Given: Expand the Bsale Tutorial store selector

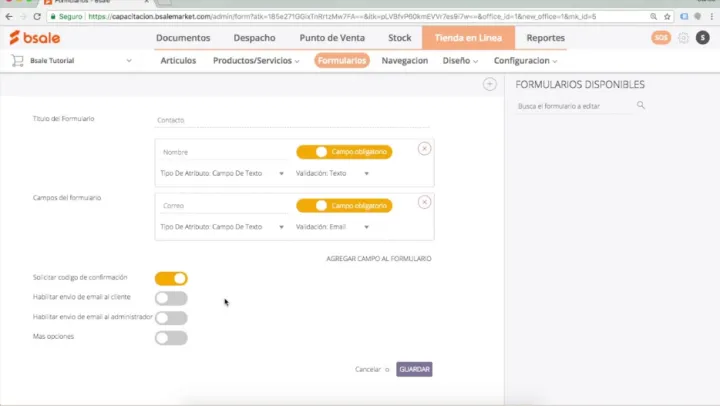Looking at the screenshot, I should [x=129, y=61].
